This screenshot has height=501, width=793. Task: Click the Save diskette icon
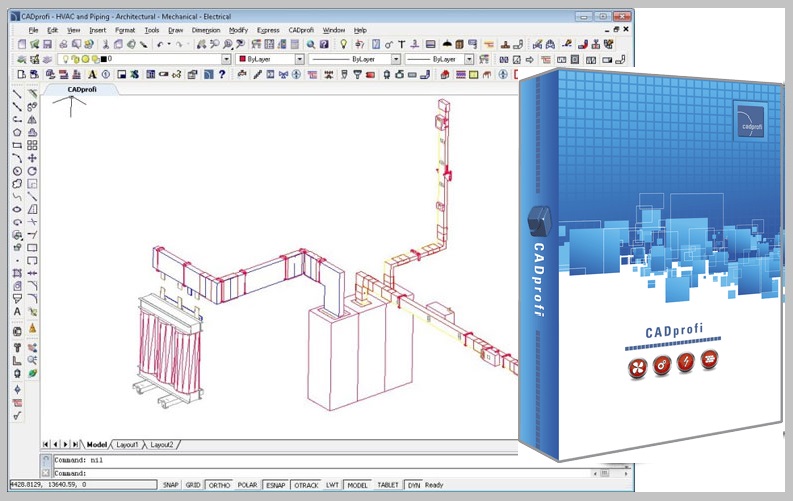(x=47, y=44)
